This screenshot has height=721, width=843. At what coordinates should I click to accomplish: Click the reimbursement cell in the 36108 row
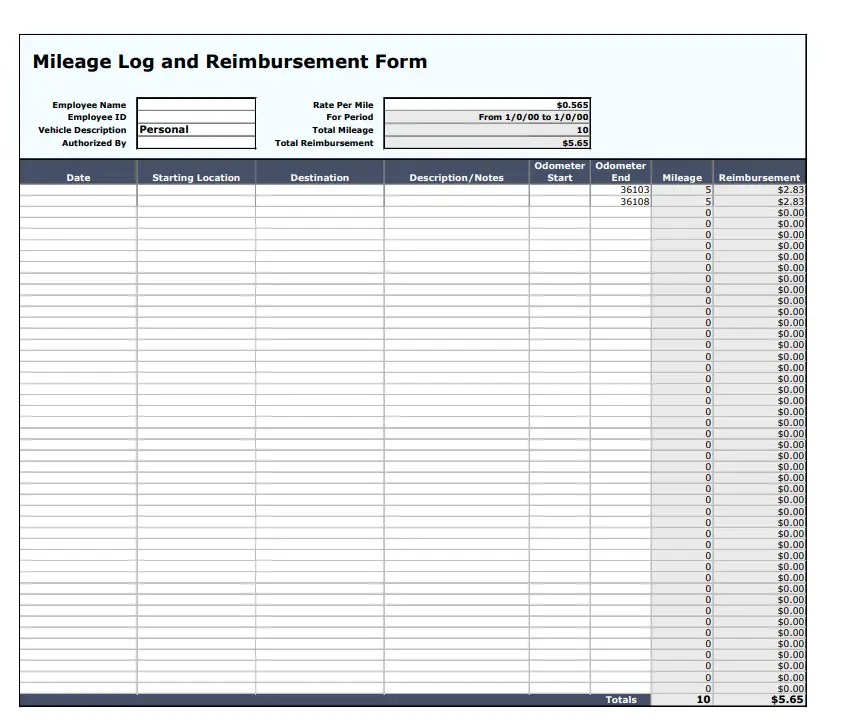point(760,202)
